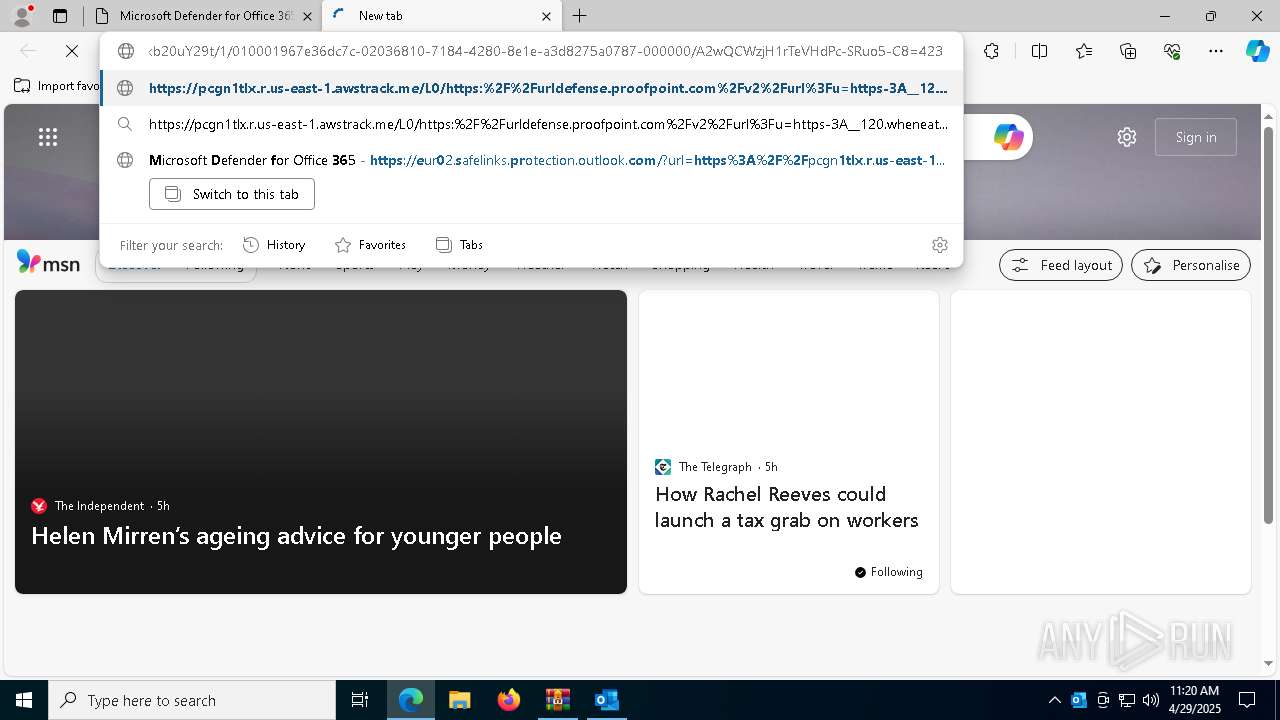
Task: Open address bar search settings gear
Action: coord(939,245)
